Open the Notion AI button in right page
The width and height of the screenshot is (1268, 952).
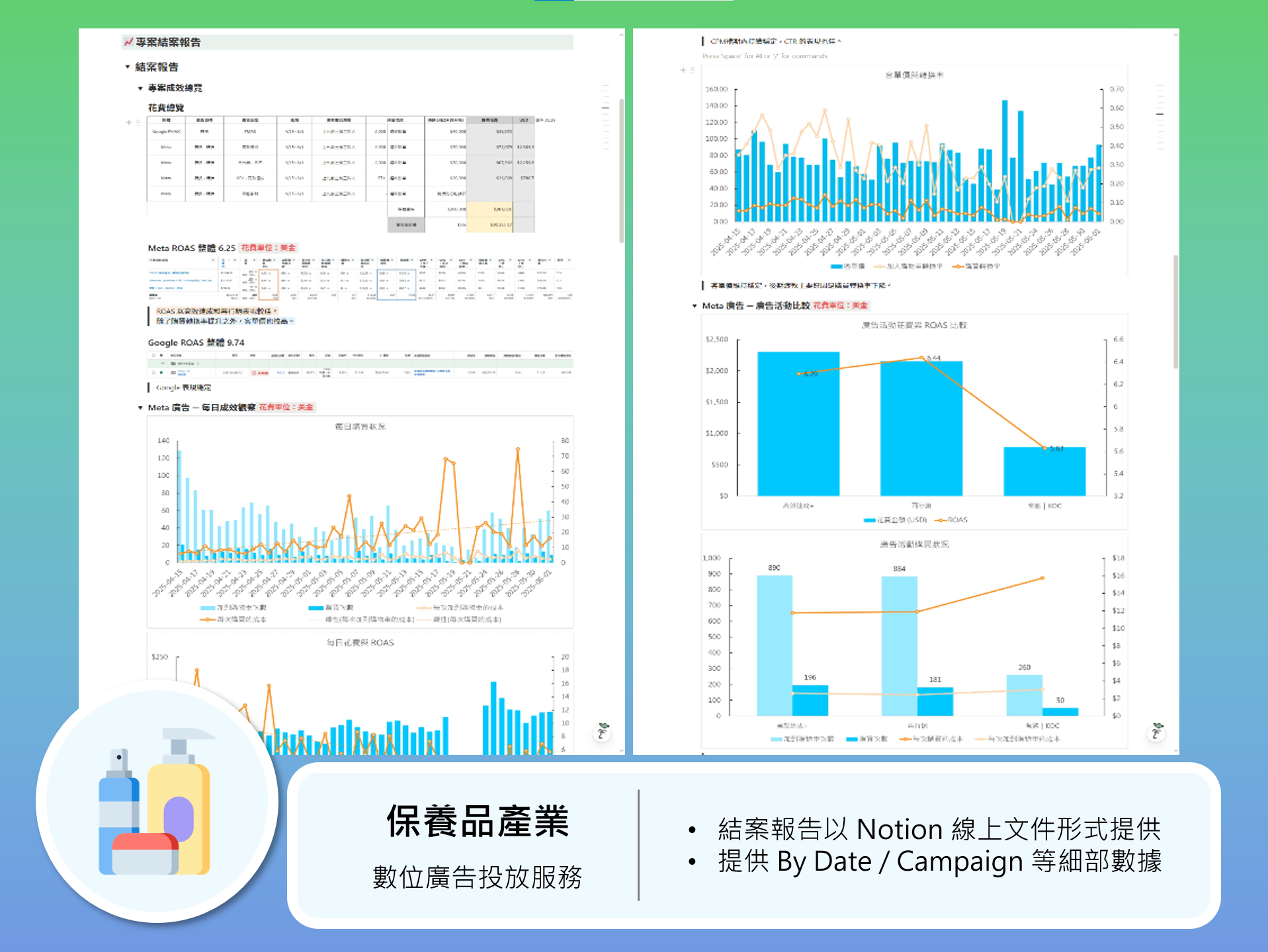1157,731
